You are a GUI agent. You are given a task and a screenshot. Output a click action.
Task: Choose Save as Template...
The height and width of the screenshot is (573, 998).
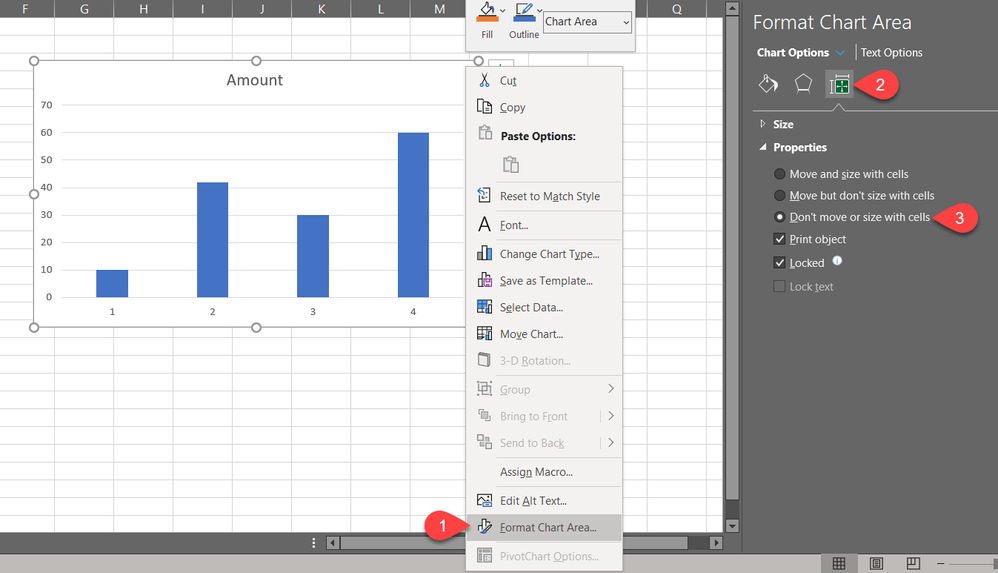(x=544, y=281)
